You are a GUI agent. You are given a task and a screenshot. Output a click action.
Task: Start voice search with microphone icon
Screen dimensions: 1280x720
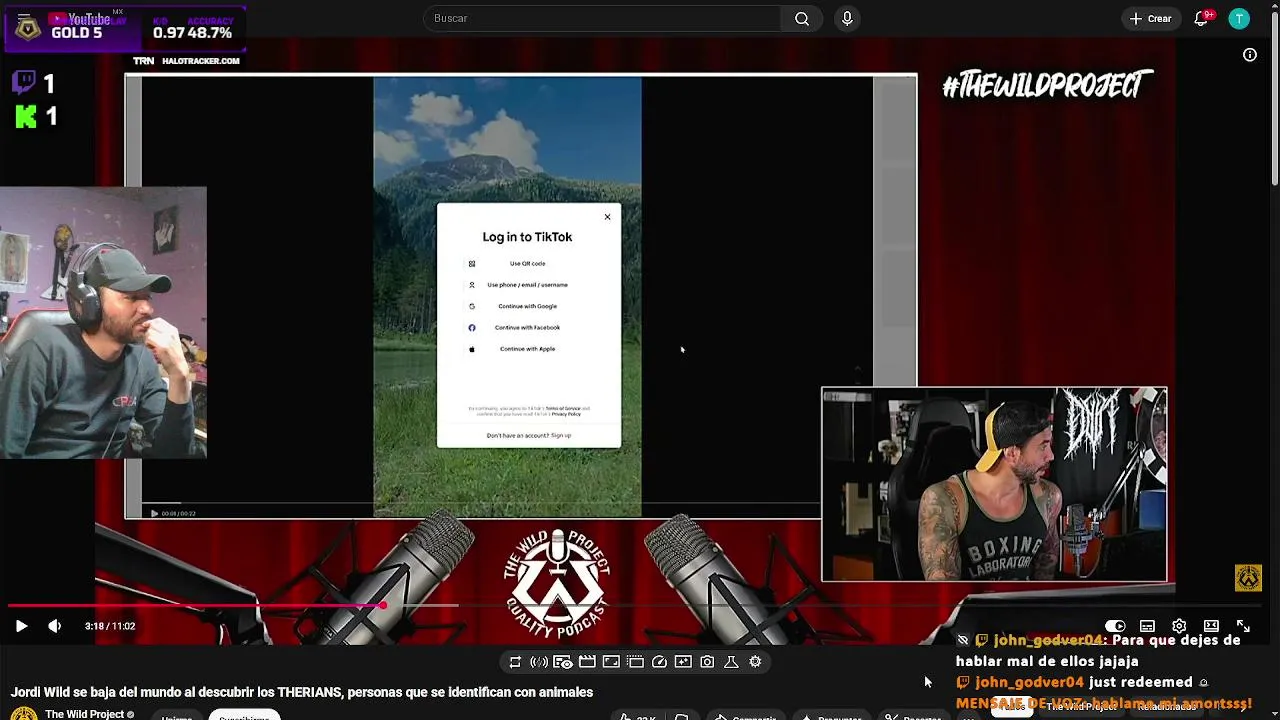click(x=847, y=18)
